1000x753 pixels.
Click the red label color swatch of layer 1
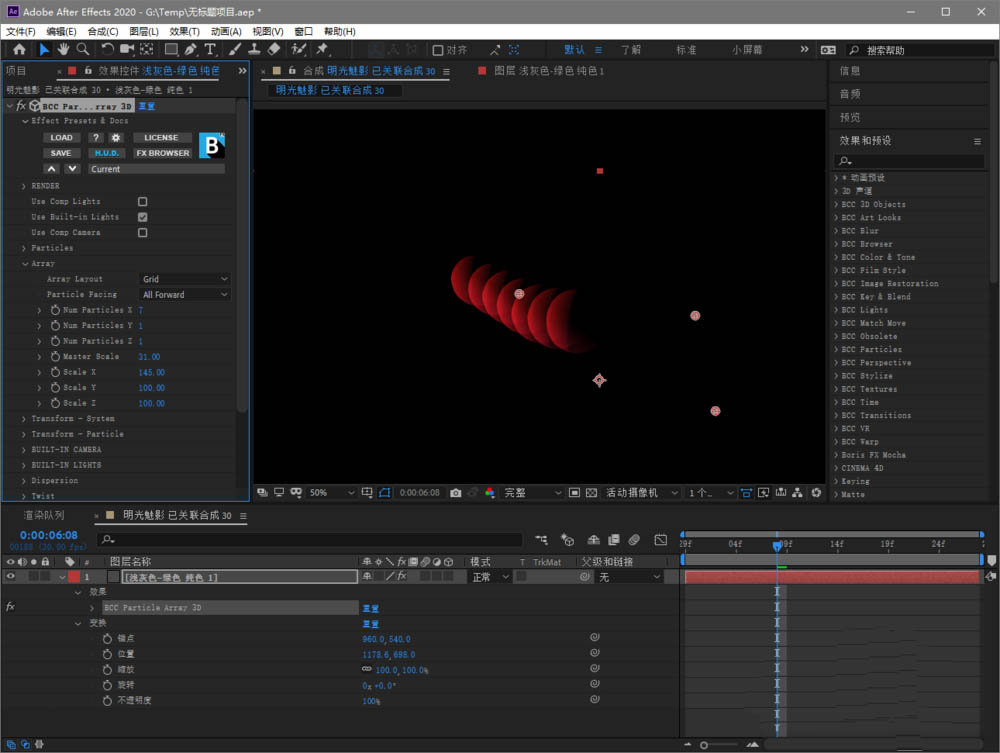point(74,577)
